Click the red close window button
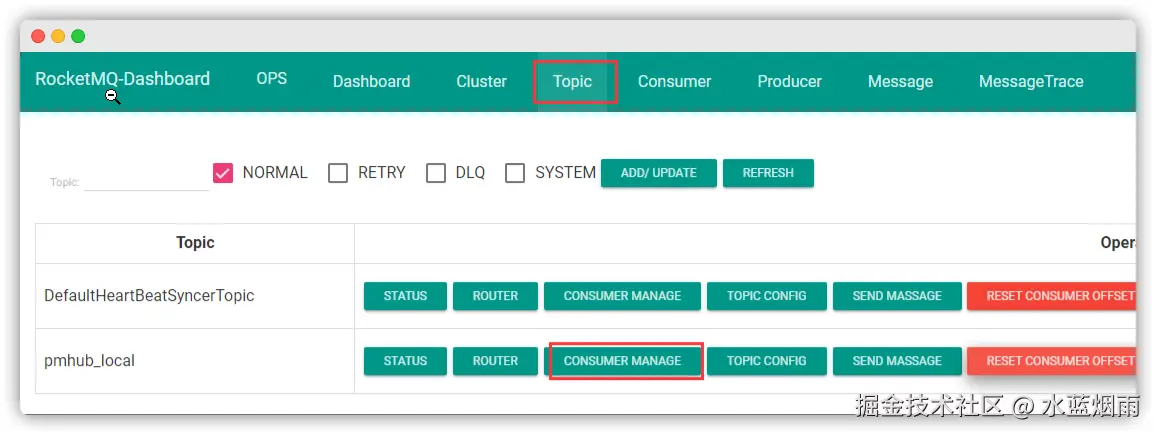 38,36
